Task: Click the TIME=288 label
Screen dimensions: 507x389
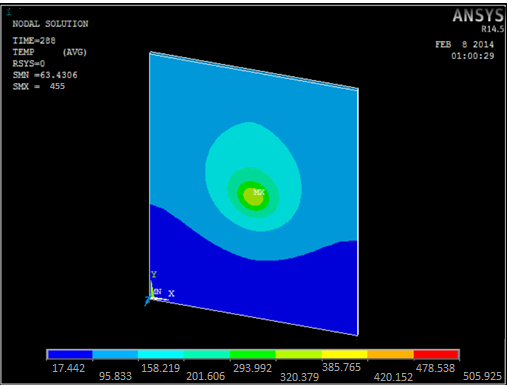Action: pos(34,41)
